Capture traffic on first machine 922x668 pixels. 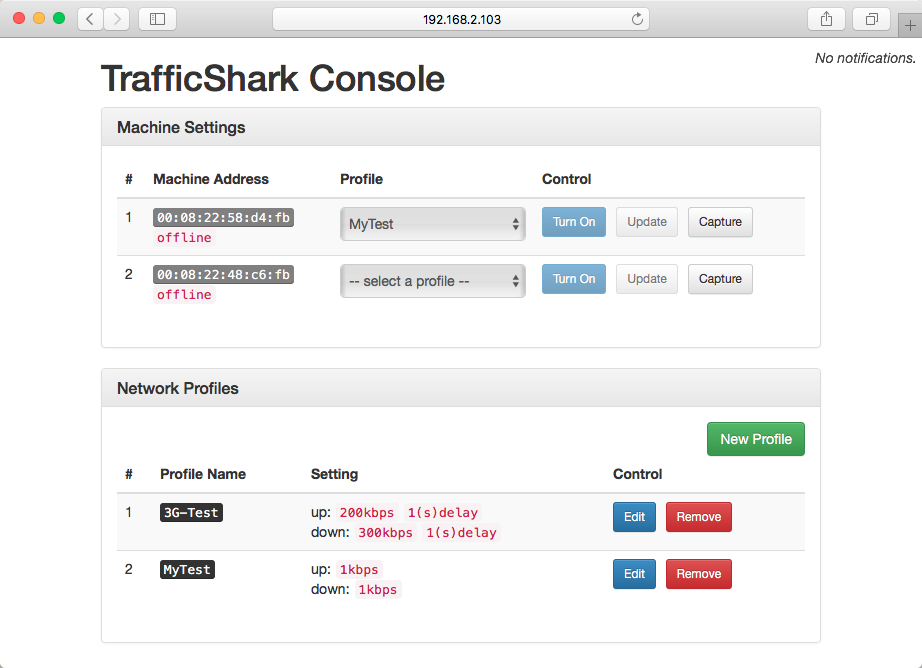(x=719, y=222)
